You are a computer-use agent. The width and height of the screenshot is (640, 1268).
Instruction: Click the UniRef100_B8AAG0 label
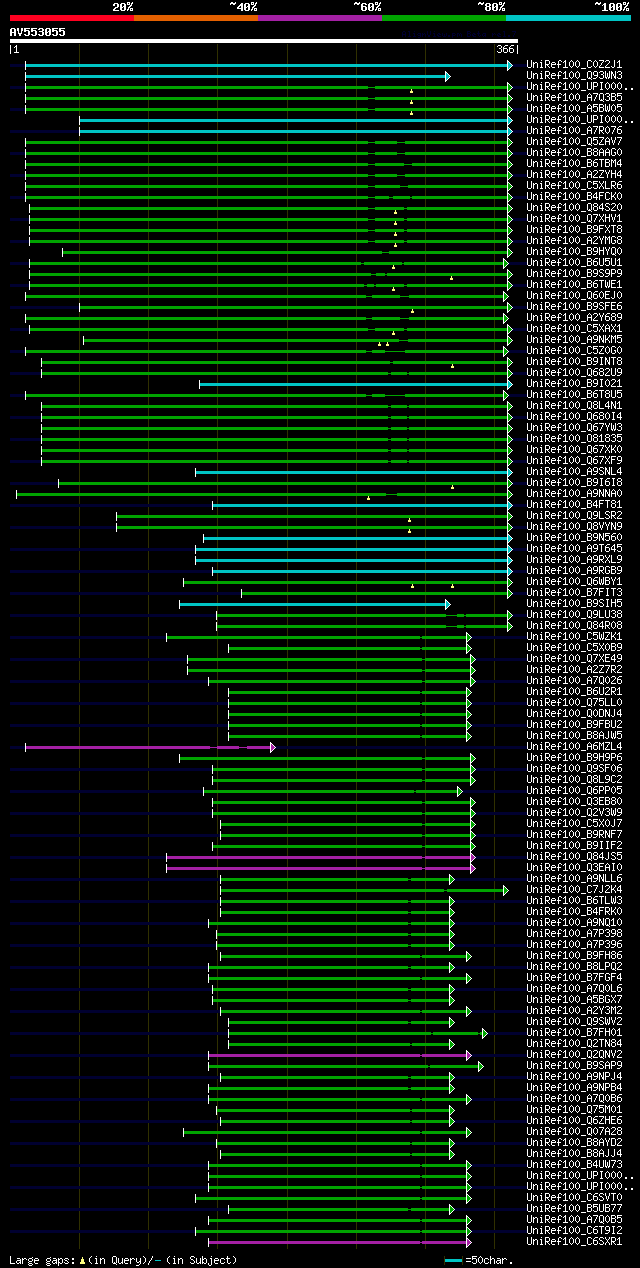pos(574,153)
